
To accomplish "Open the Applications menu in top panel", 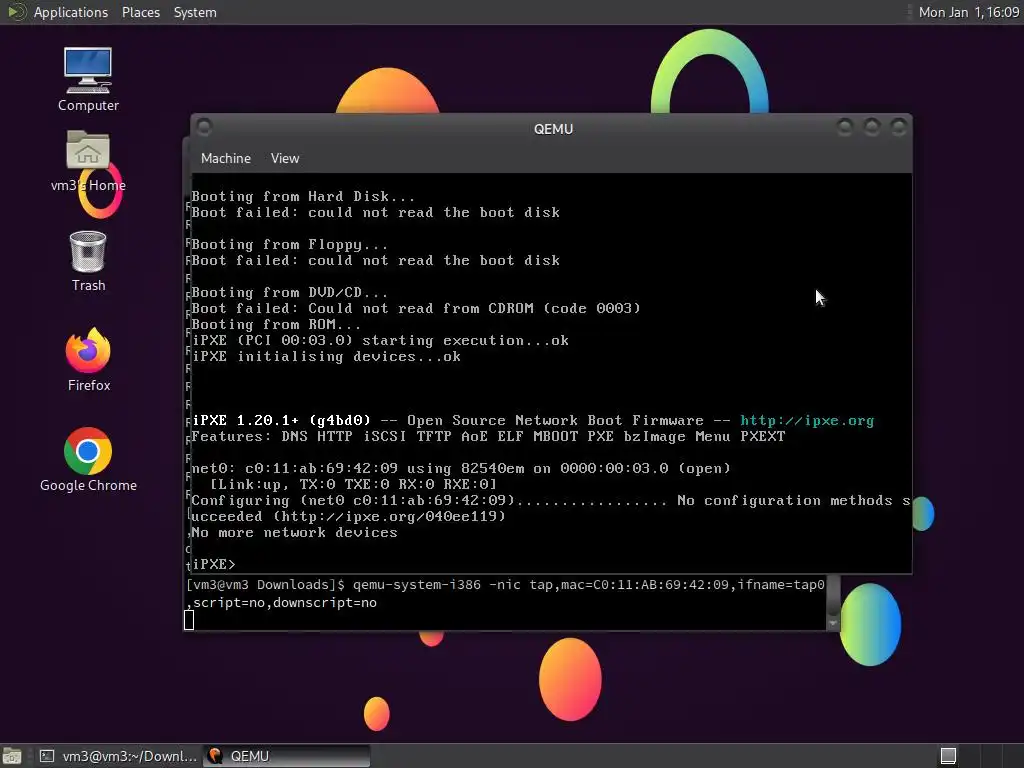I will (71, 12).
